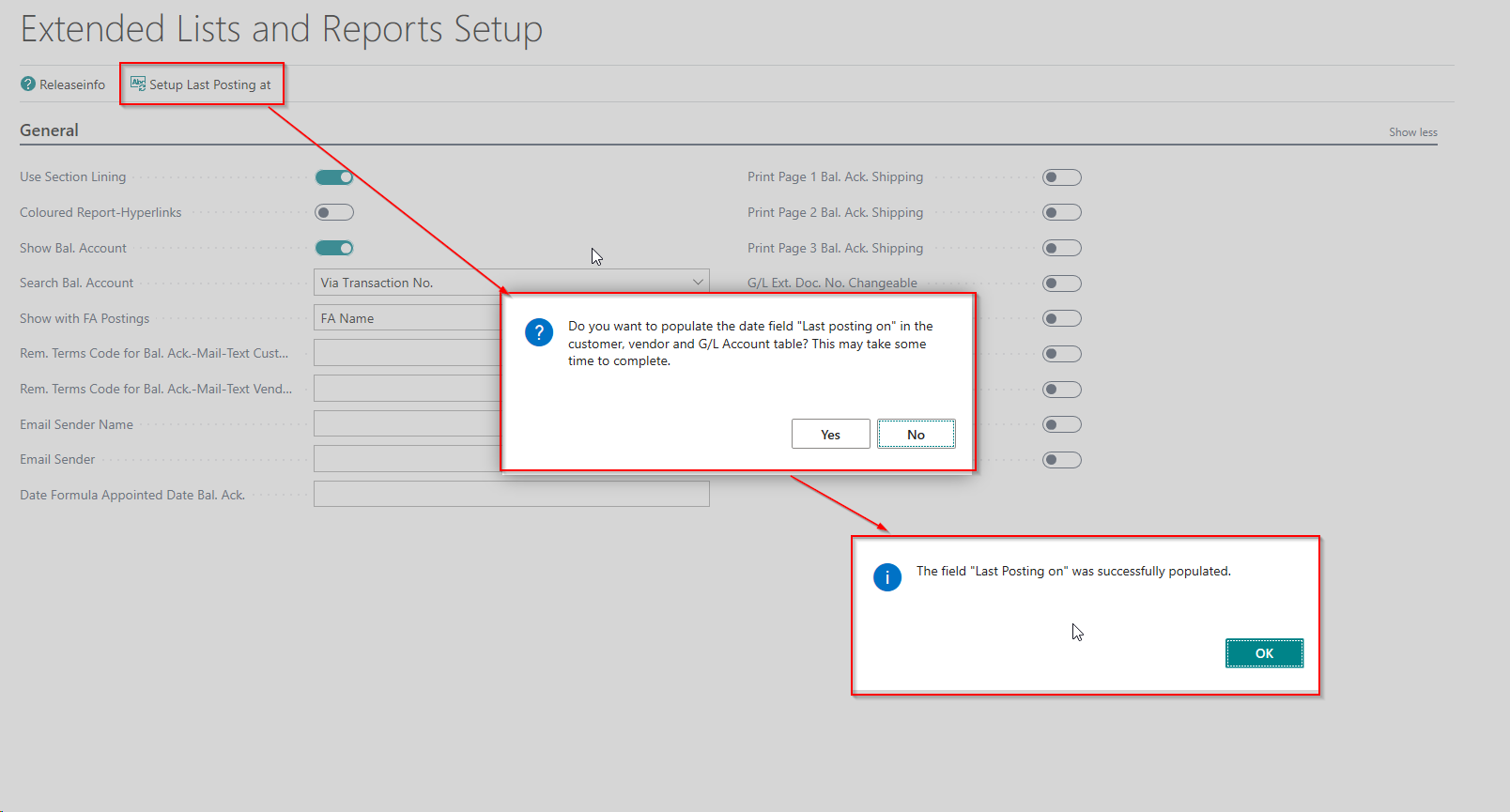Switch on Print Page 3 Bal. Ack. Shipping
This screenshot has height=812, width=1510.
(x=1062, y=248)
